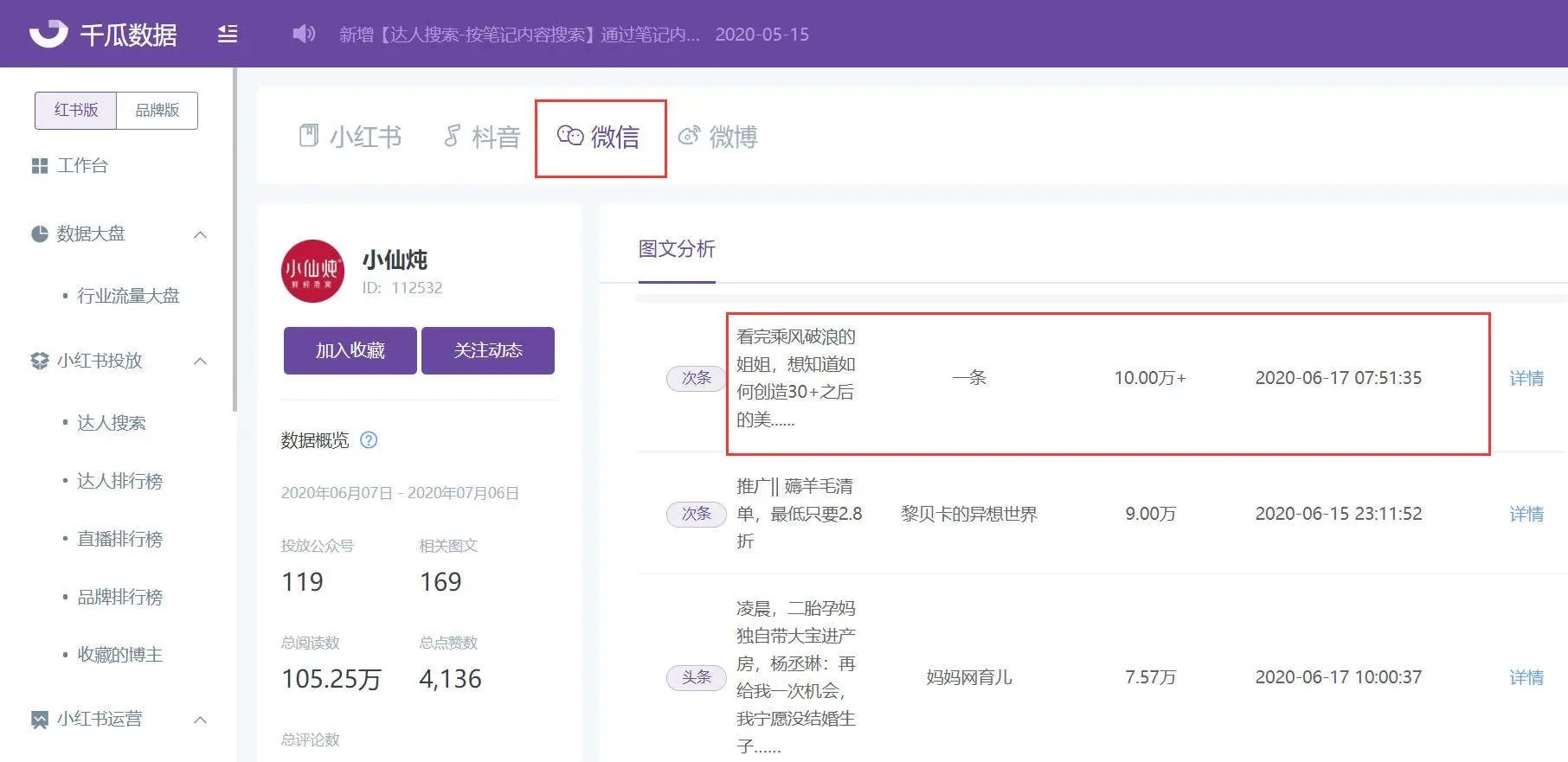Click the 黎贝卡的异想世界 account name
The width and height of the screenshot is (1568, 762).
click(x=968, y=514)
